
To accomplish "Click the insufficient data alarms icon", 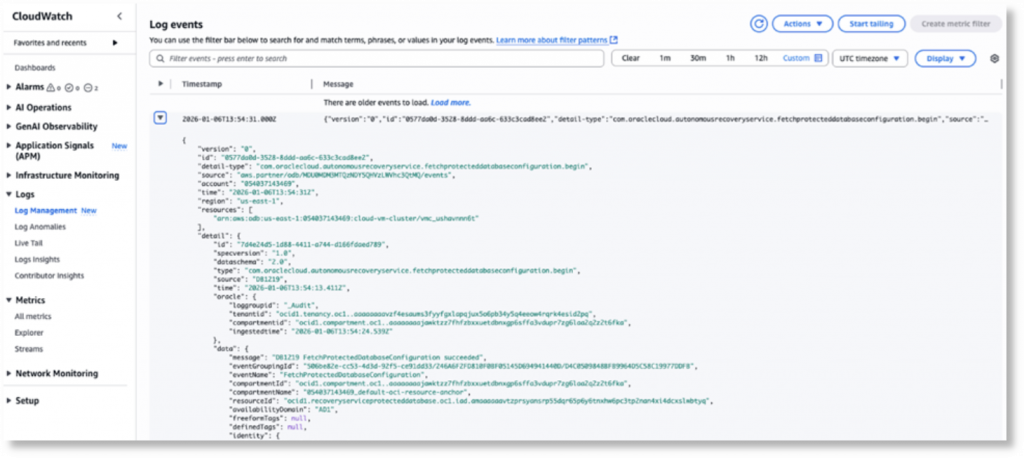I will pyautogui.click(x=88, y=87).
